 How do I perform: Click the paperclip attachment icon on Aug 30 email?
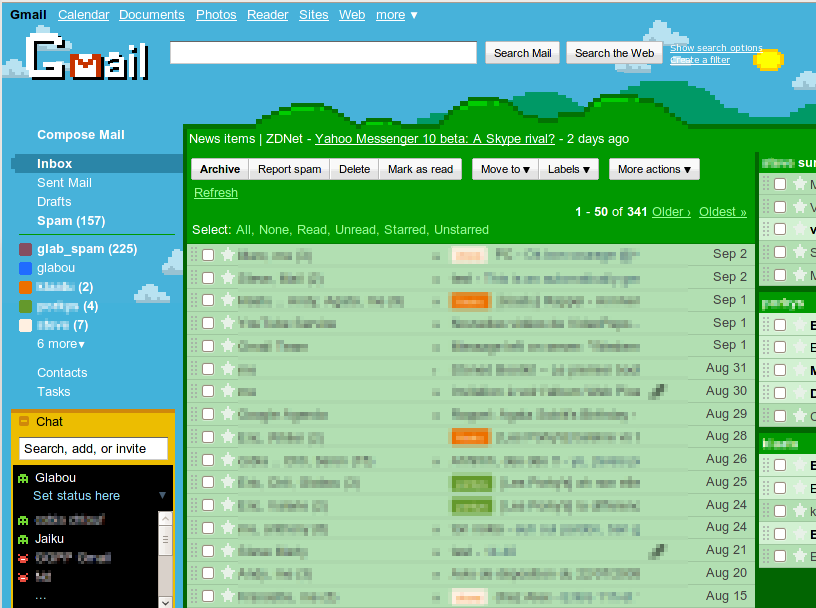(x=658, y=391)
